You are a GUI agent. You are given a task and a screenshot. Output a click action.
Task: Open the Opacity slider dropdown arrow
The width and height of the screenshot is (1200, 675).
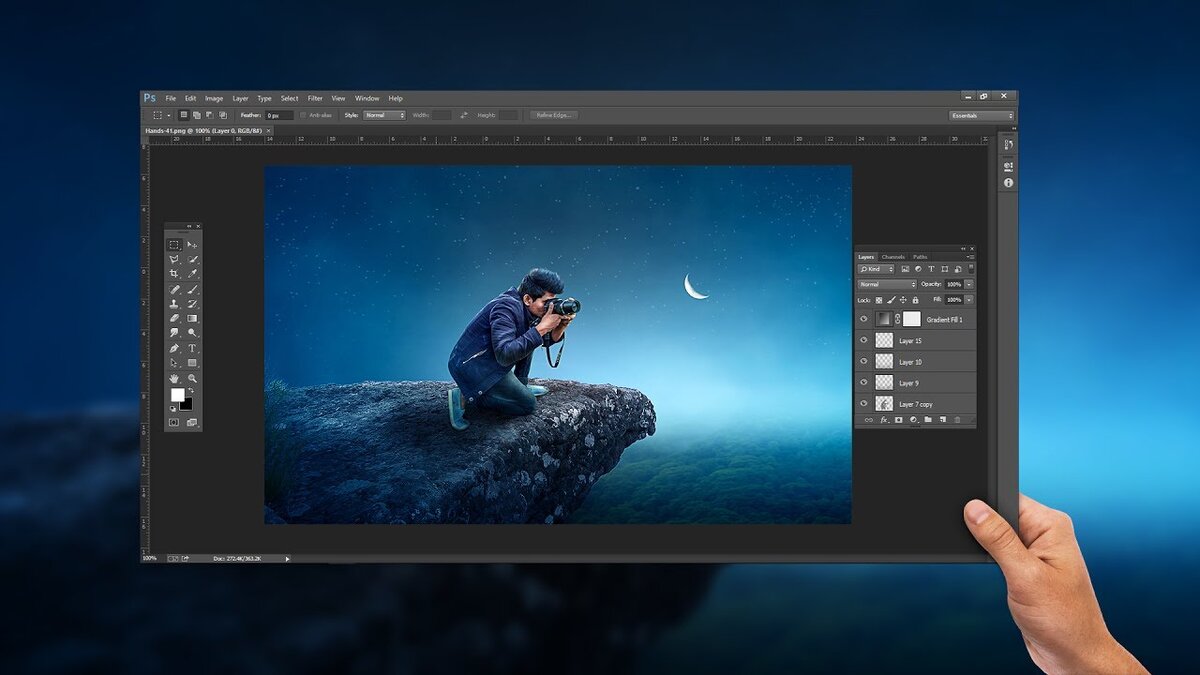970,284
